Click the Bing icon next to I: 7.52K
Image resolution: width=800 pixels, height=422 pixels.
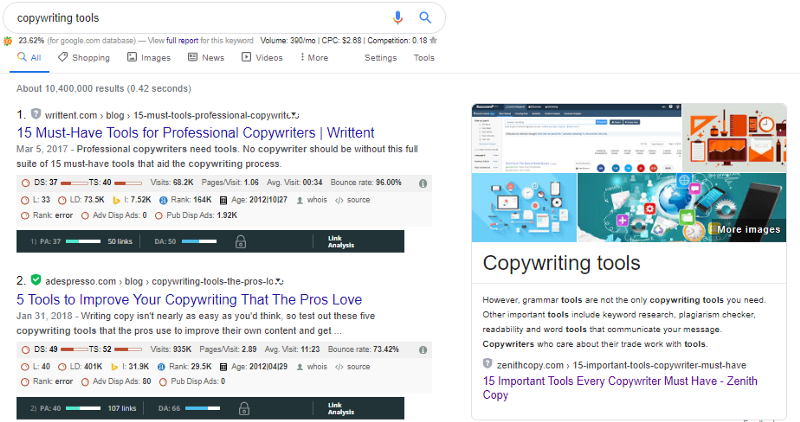[116, 200]
